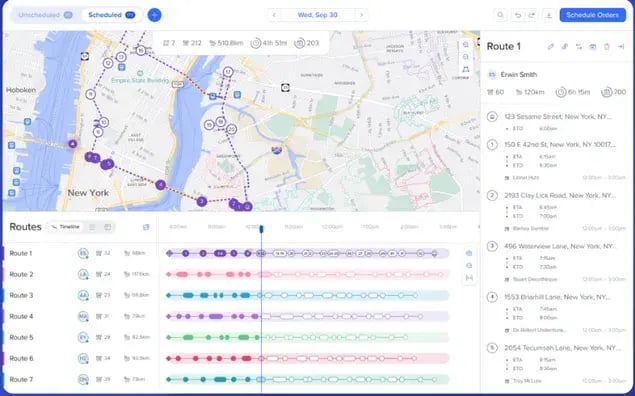Open Route 4 driver avatar MA
The image size is (635, 396).
(x=83, y=316)
